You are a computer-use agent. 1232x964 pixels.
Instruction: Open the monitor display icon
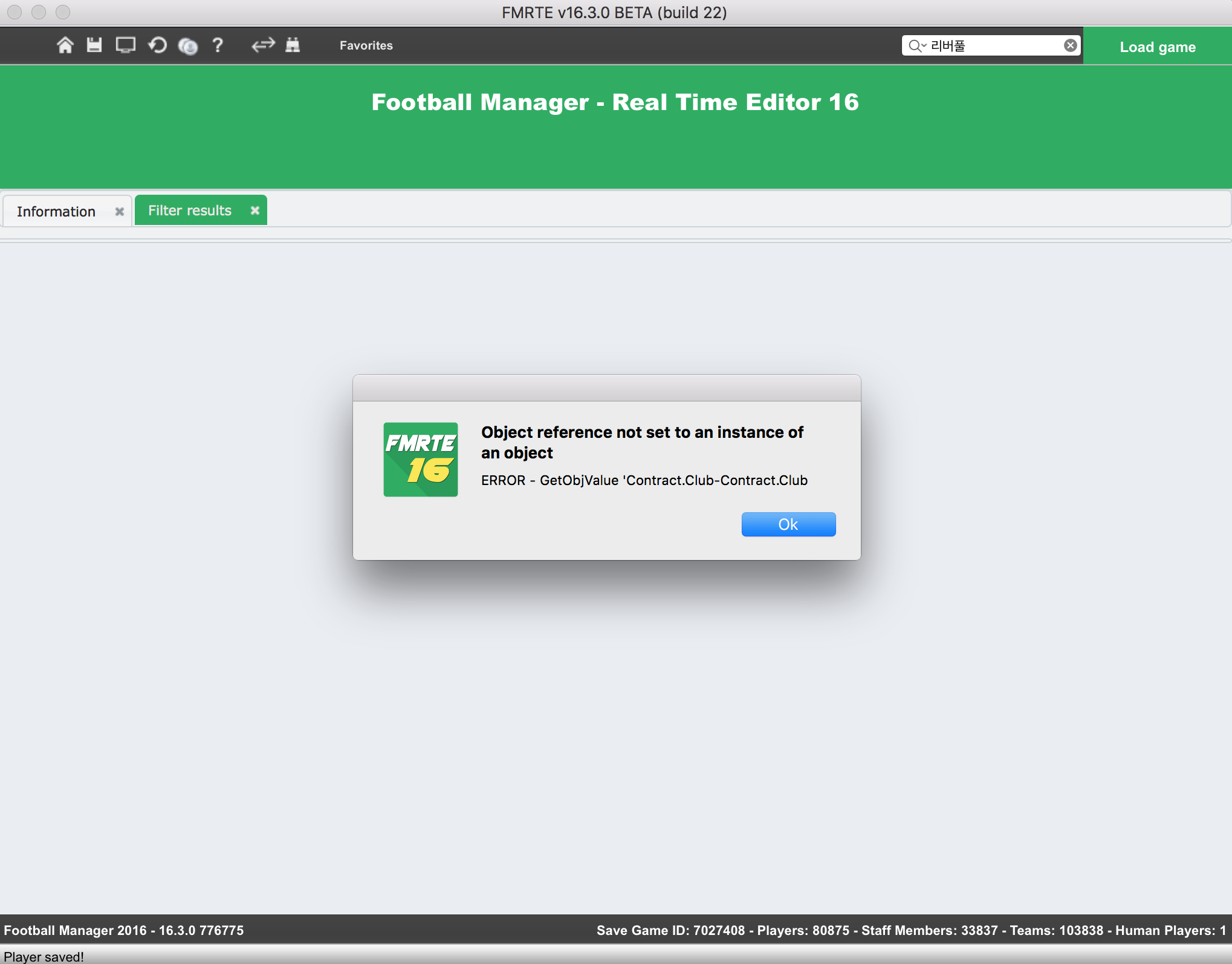pyautogui.click(x=126, y=45)
